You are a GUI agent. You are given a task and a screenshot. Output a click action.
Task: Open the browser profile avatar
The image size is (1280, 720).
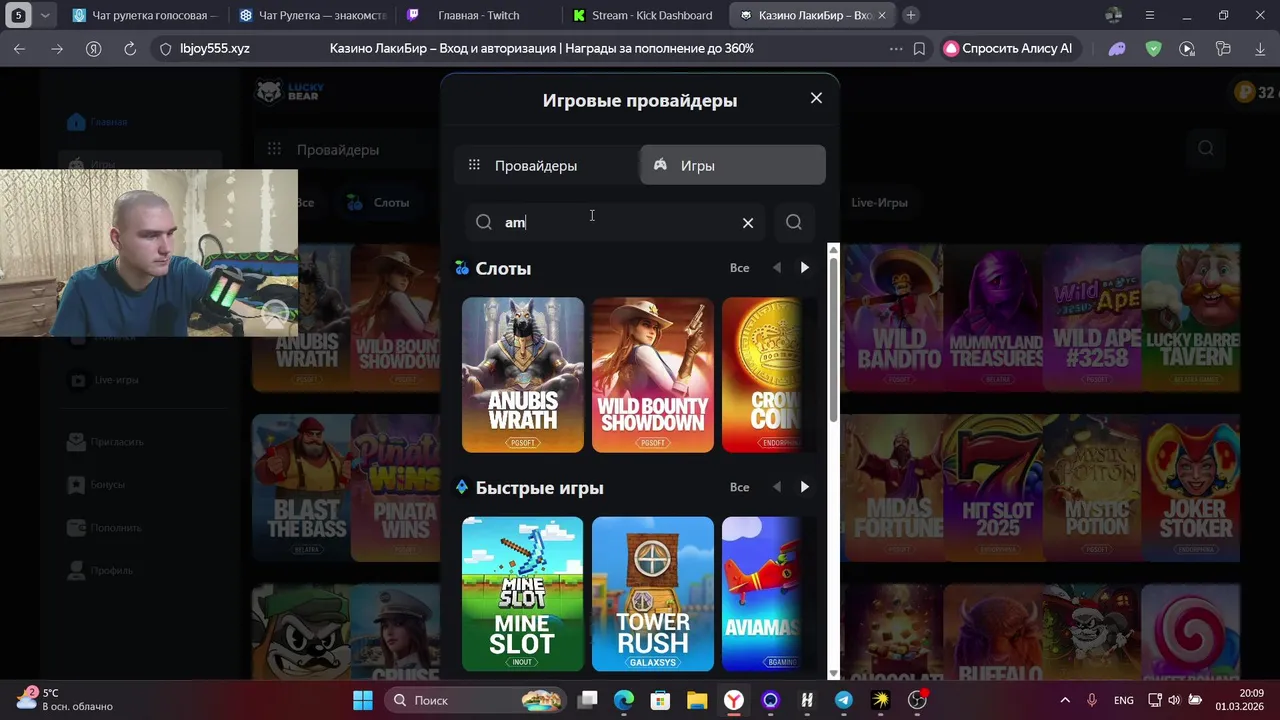pyautogui.click(x=1114, y=15)
